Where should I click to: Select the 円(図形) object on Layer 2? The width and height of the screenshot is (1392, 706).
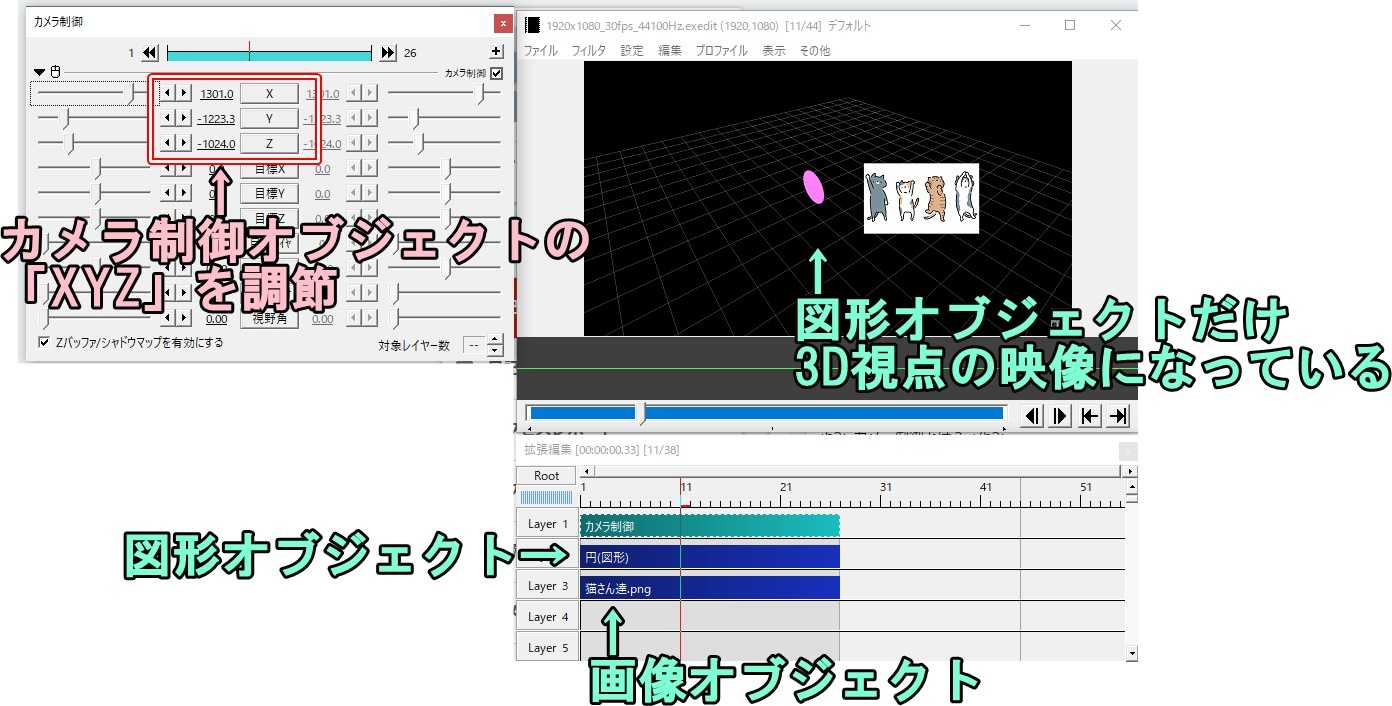coord(700,555)
